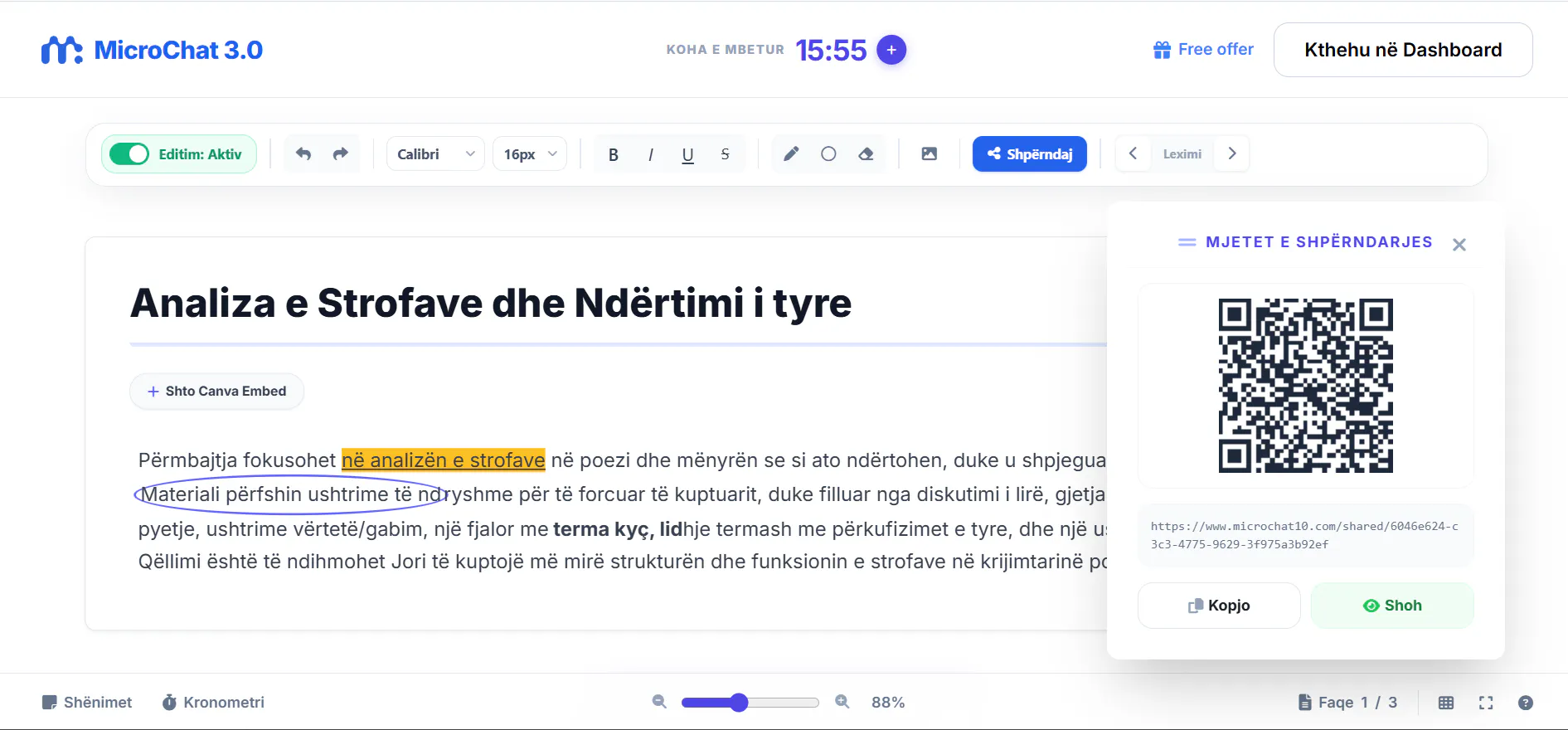Click the zoom out magnifier icon
The image size is (1568, 730).
[x=659, y=702]
